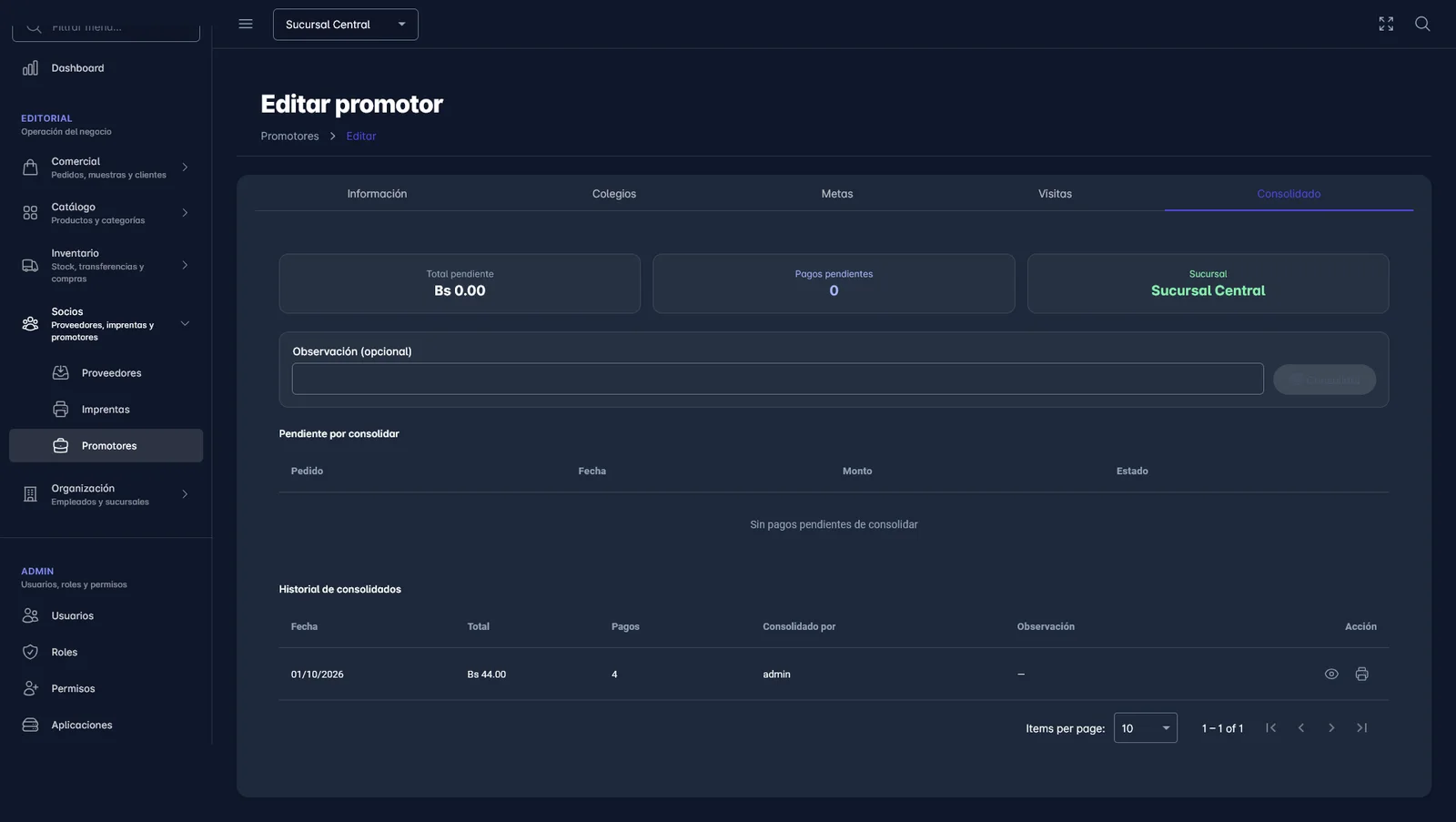Screen dimensions: 1456x822
Task: Open Roles admin page
Action: point(106,653)
